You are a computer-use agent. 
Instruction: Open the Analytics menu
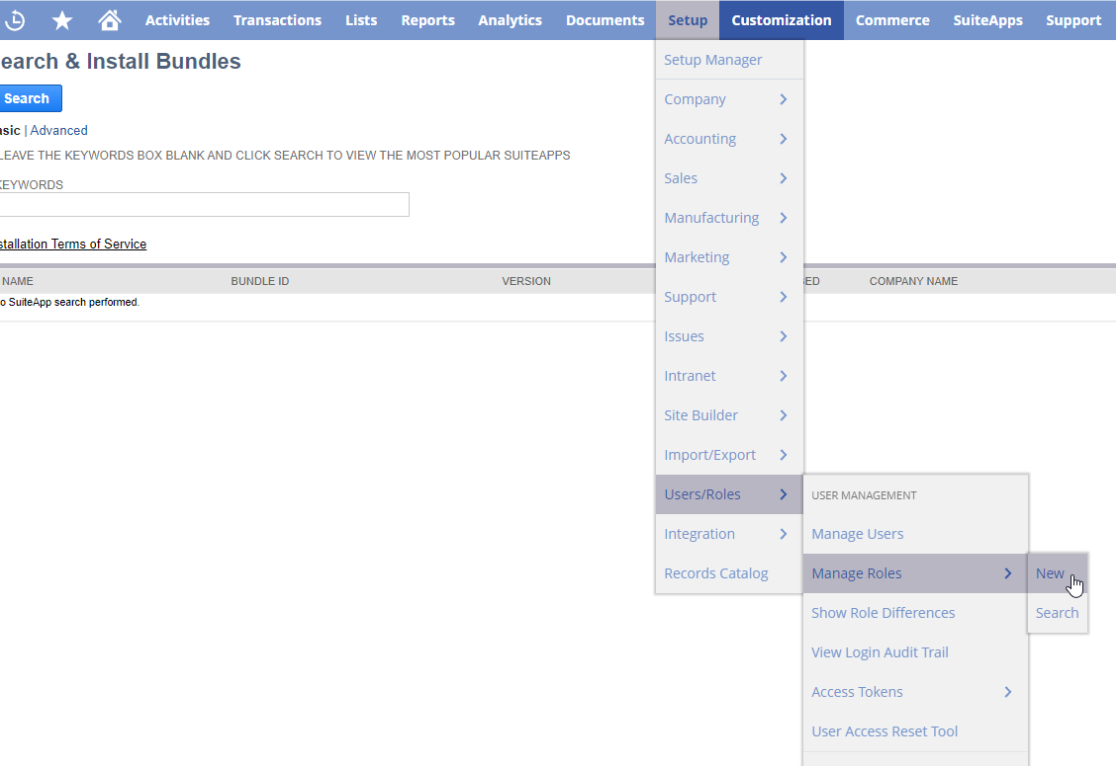[x=510, y=20]
